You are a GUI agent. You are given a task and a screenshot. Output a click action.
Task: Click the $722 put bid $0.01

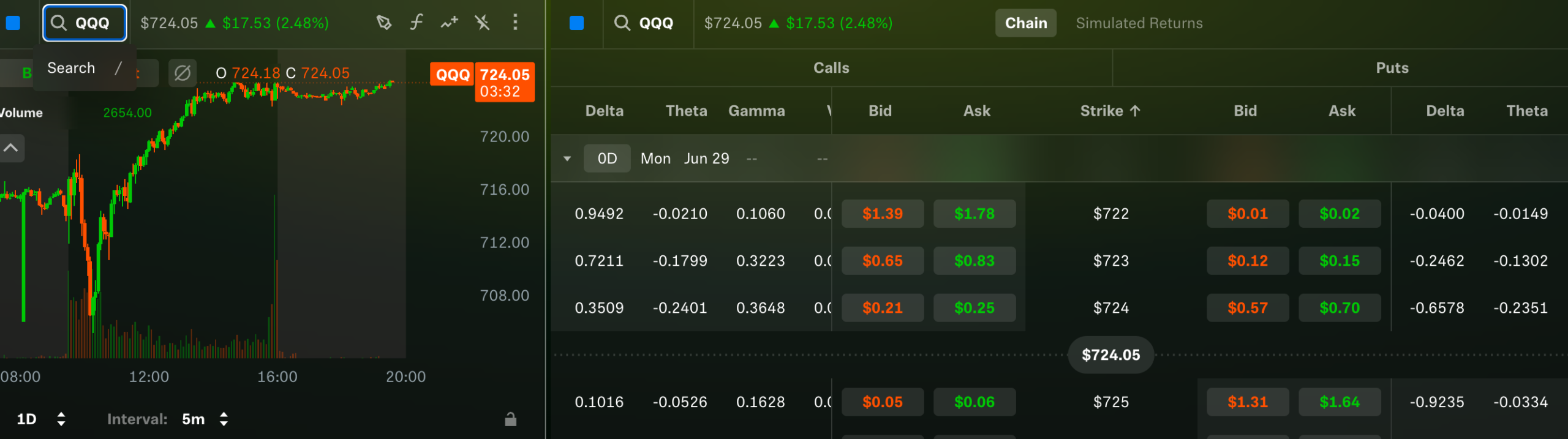click(x=1248, y=214)
